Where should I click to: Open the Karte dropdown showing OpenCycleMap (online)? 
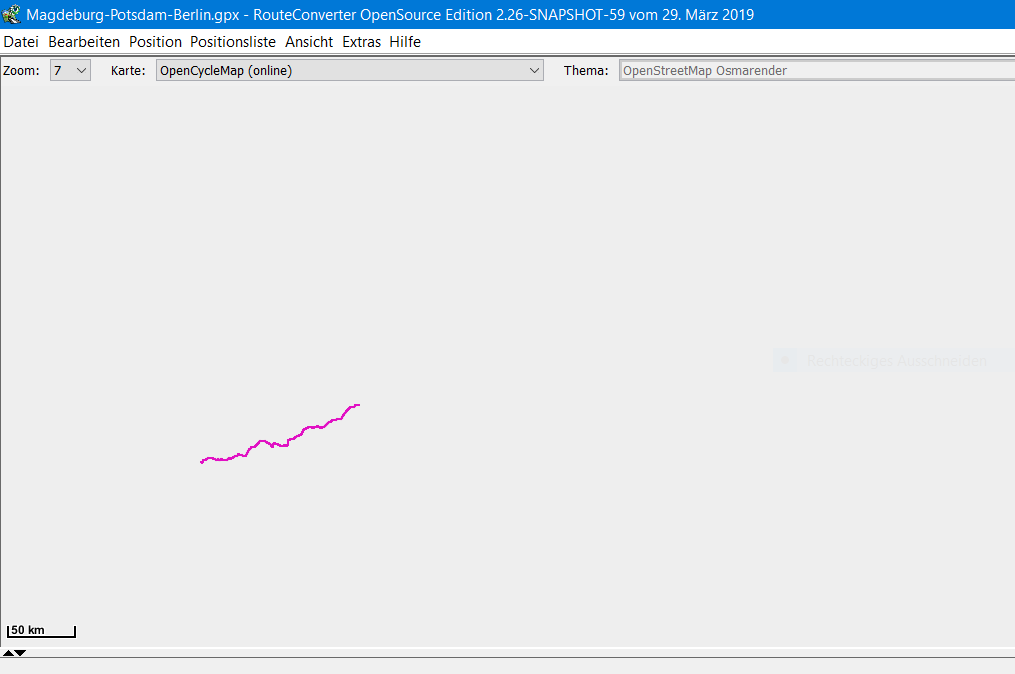click(350, 71)
